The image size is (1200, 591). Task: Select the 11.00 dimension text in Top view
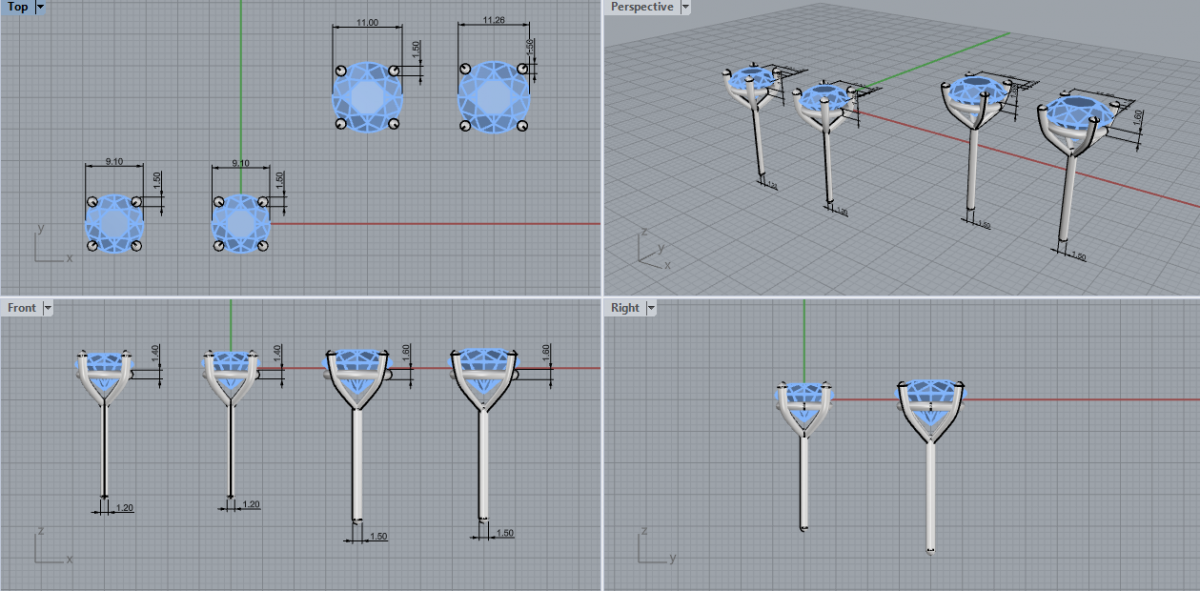[x=366, y=22]
